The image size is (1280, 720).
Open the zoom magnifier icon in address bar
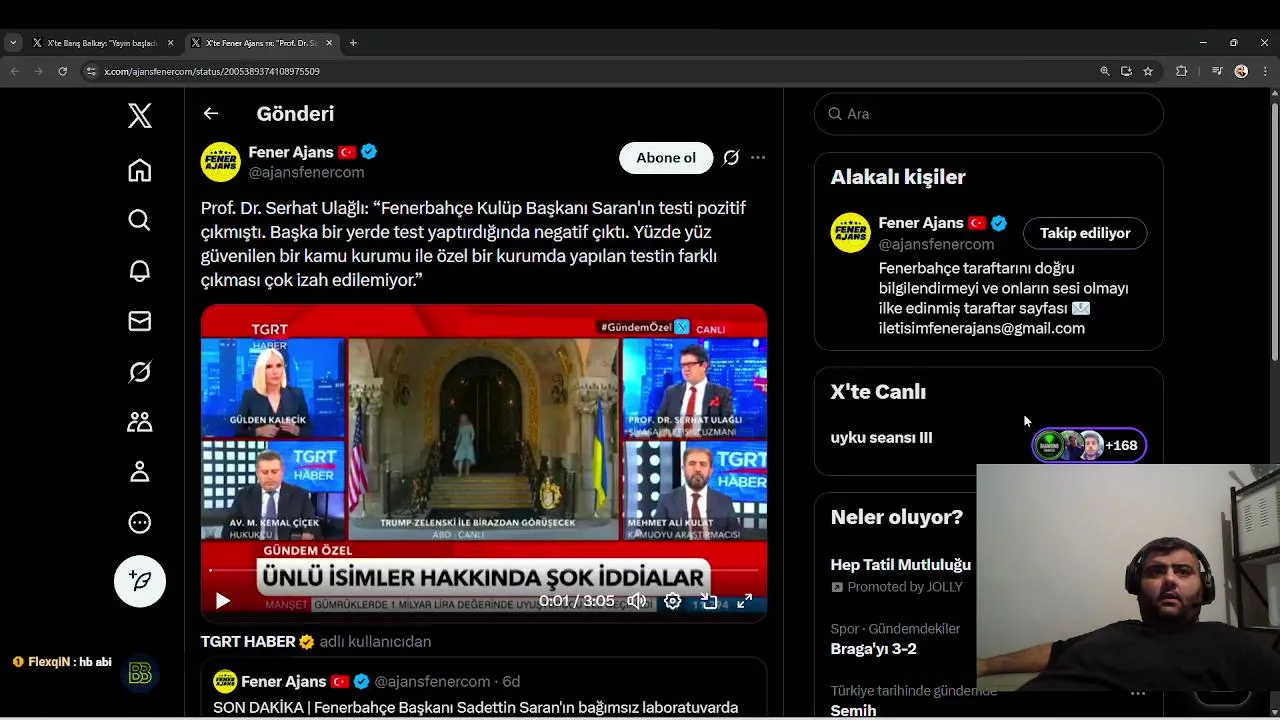(x=1105, y=71)
